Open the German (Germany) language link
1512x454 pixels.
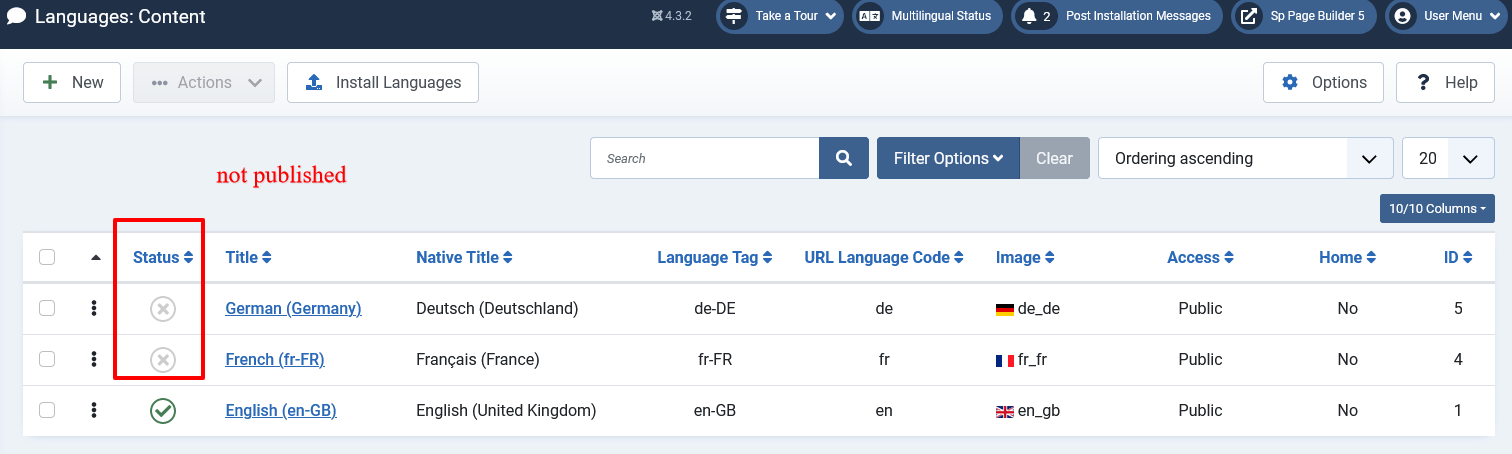(293, 308)
